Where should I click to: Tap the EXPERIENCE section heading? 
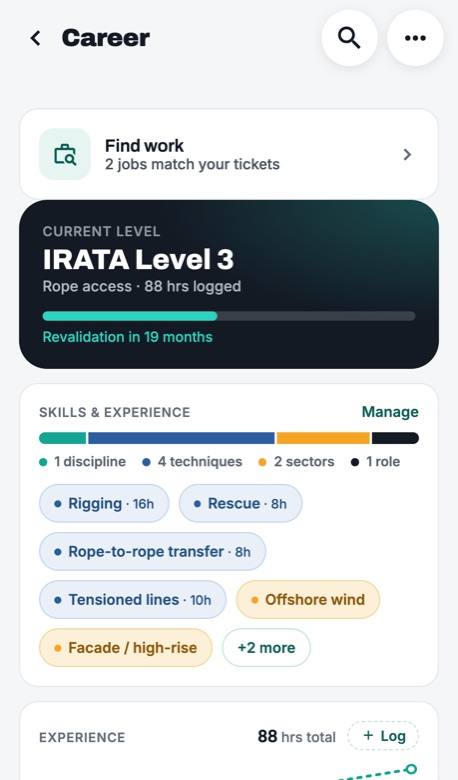(82, 737)
